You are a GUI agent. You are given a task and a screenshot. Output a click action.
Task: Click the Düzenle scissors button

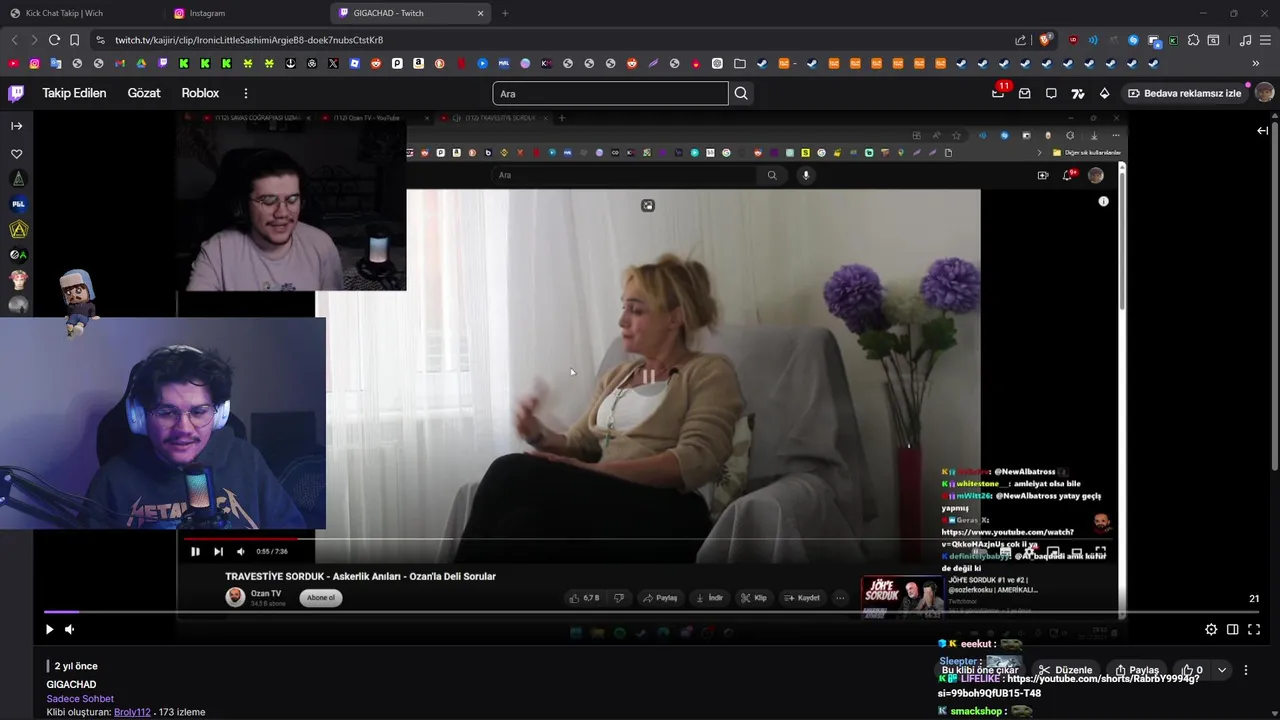1066,670
